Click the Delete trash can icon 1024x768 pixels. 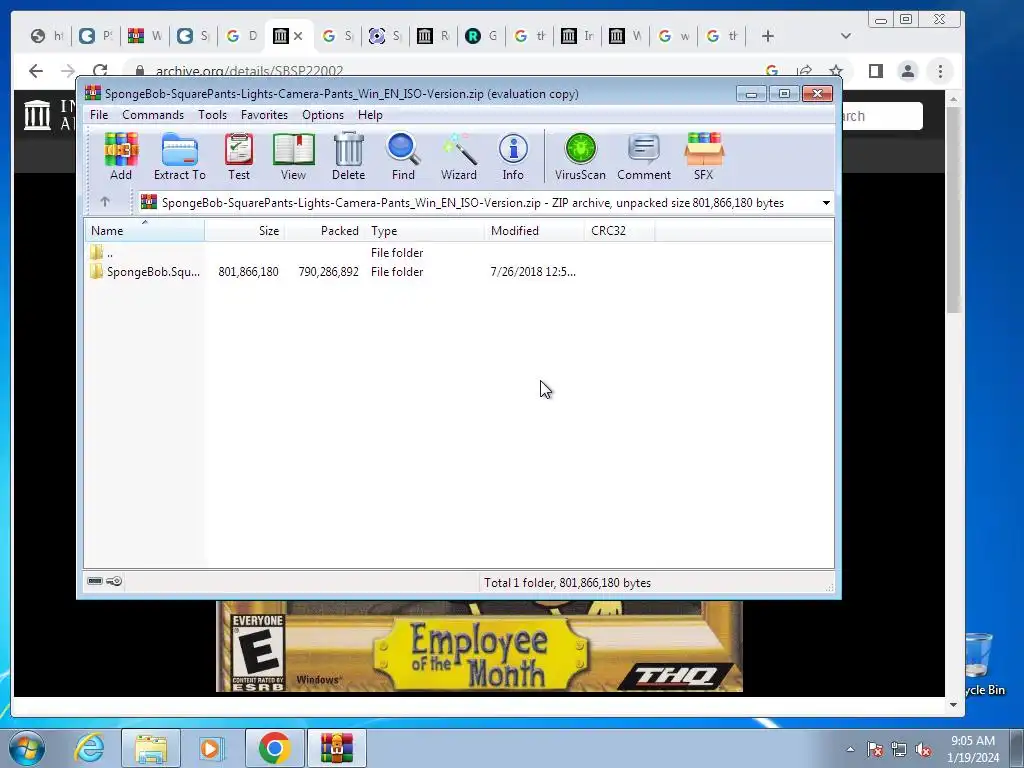tap(348, 156)
